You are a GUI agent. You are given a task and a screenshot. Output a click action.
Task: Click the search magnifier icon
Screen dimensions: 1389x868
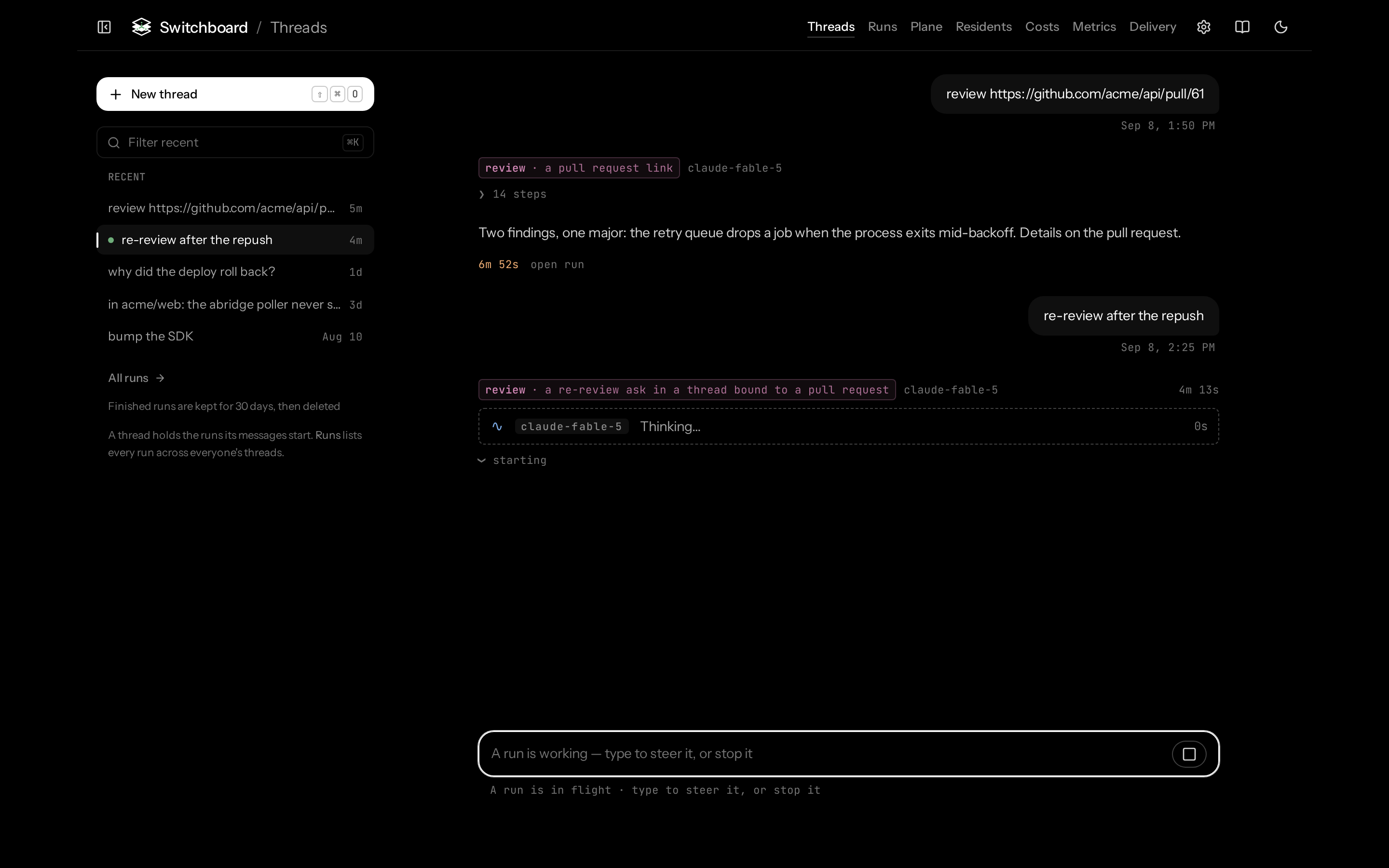coord(114,142)
